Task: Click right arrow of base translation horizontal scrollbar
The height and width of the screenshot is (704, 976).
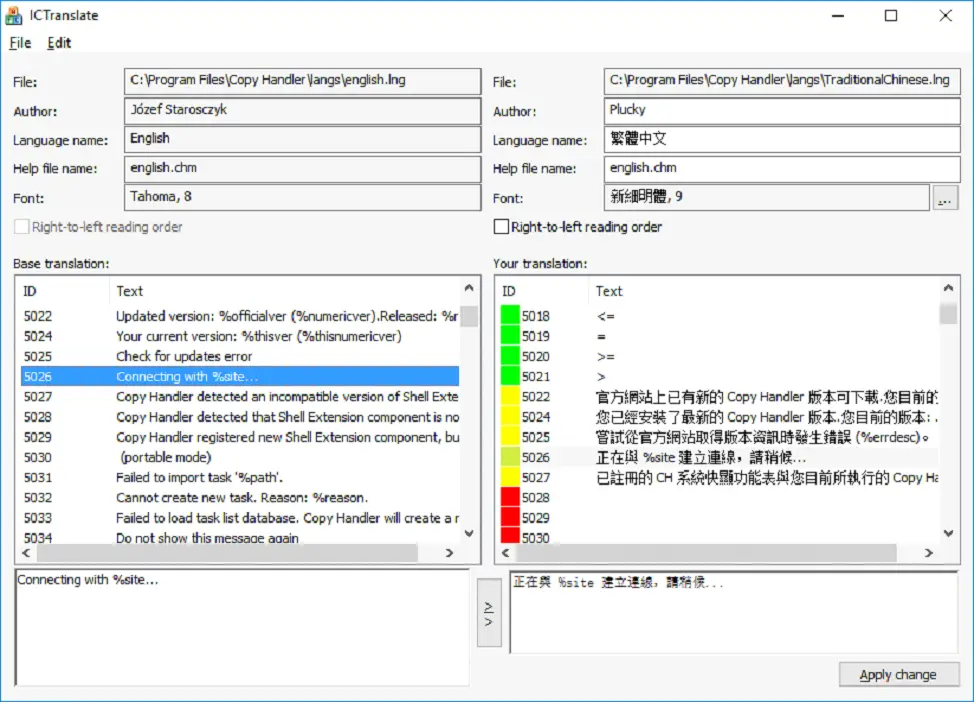Action: click(449, 553)
